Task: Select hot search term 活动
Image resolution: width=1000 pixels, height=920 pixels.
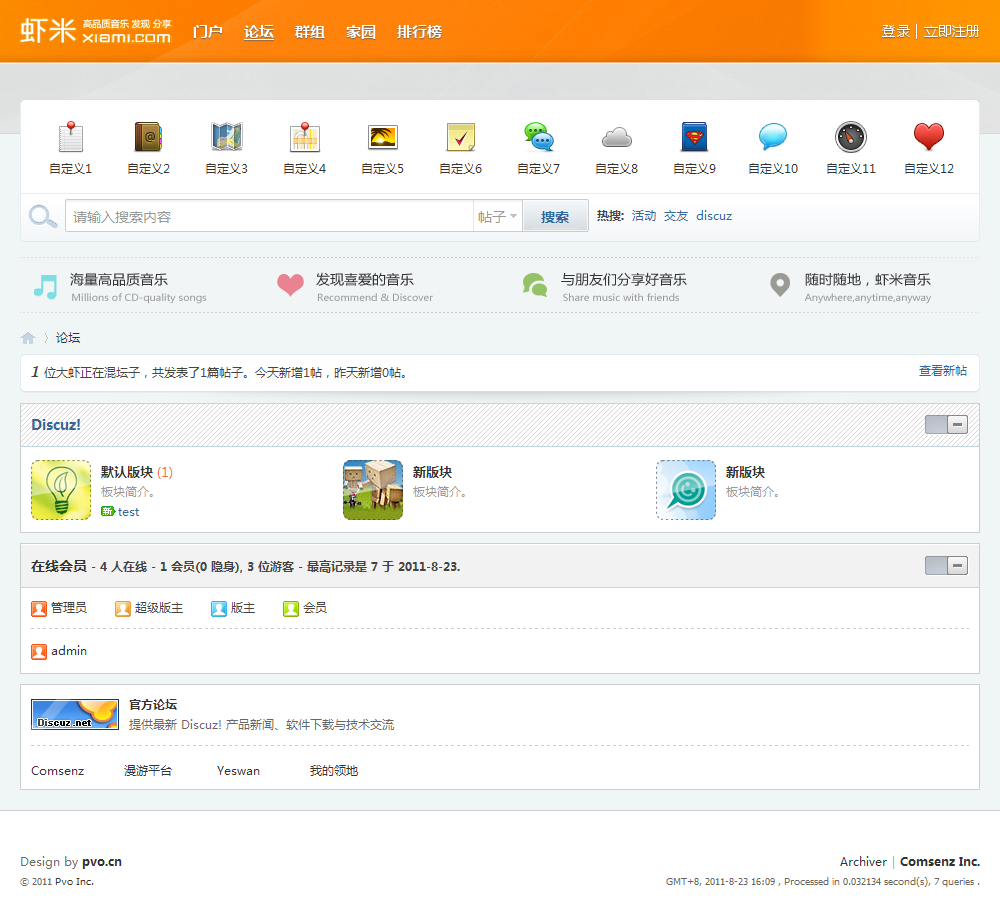Action: 644,216
